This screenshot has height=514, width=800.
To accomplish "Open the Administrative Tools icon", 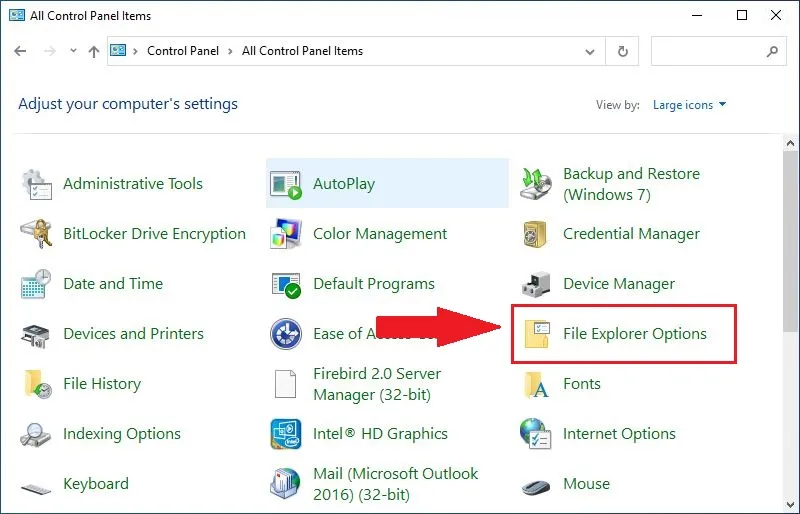I will [36, 184].
